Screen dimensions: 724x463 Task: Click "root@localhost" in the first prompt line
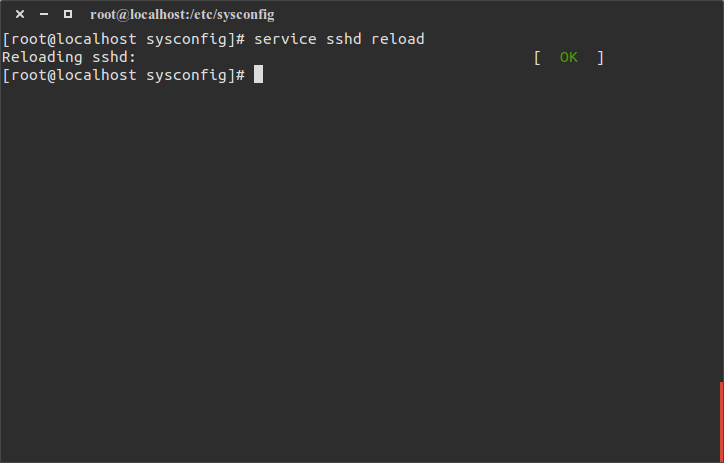coord(69,39)
